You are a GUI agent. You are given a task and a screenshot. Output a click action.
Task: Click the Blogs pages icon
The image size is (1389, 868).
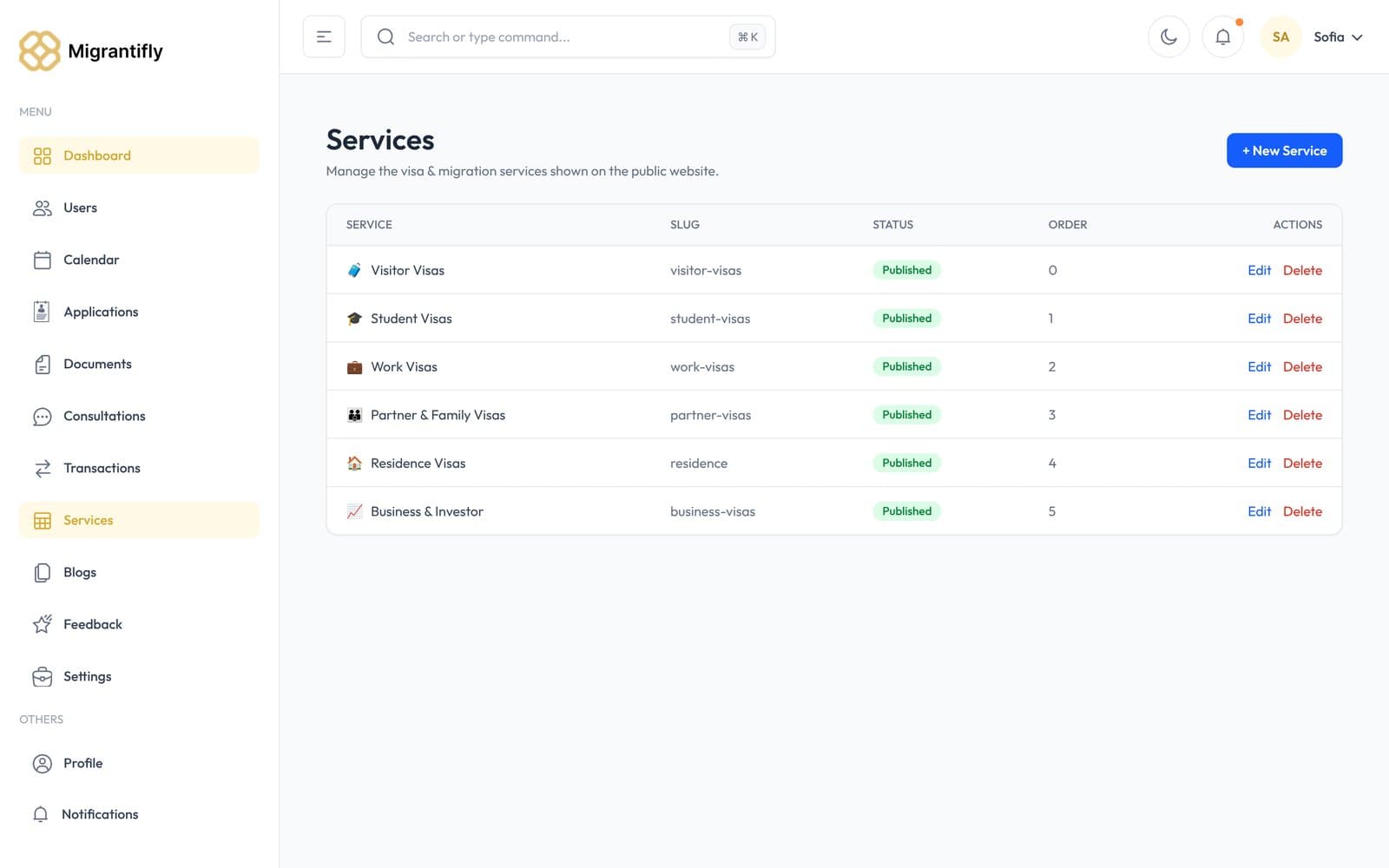(x=42, y=572)
